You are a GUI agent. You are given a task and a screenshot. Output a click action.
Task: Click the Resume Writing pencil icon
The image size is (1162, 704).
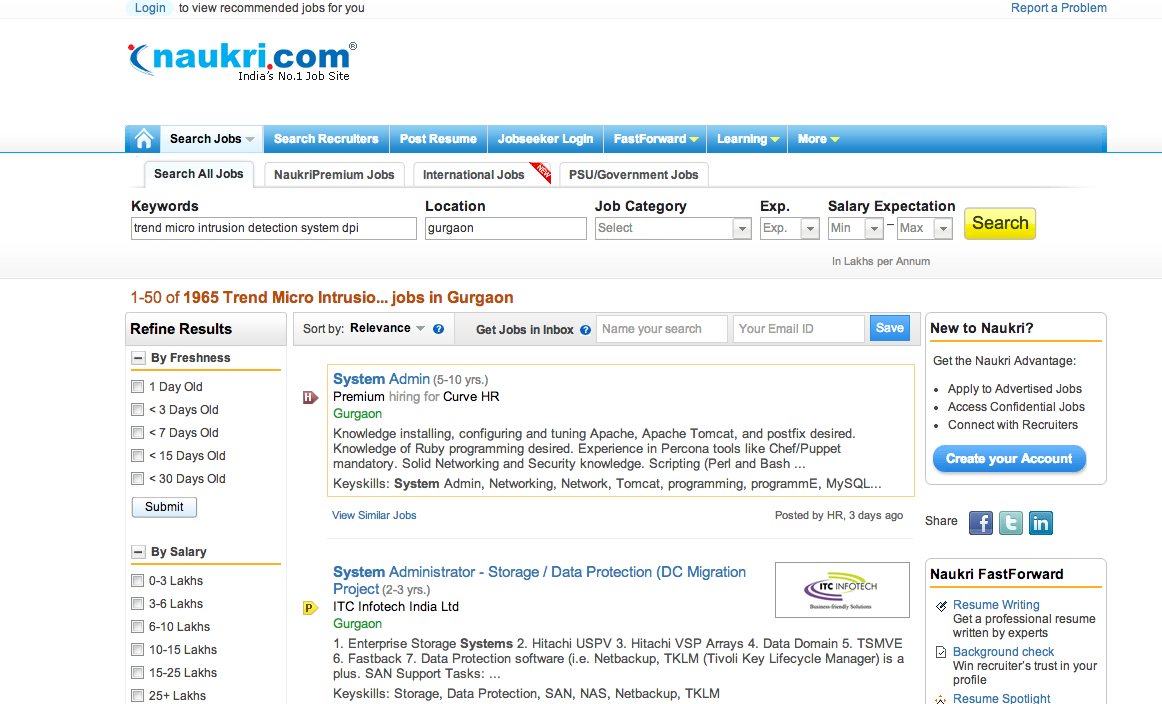coord(941,606)
